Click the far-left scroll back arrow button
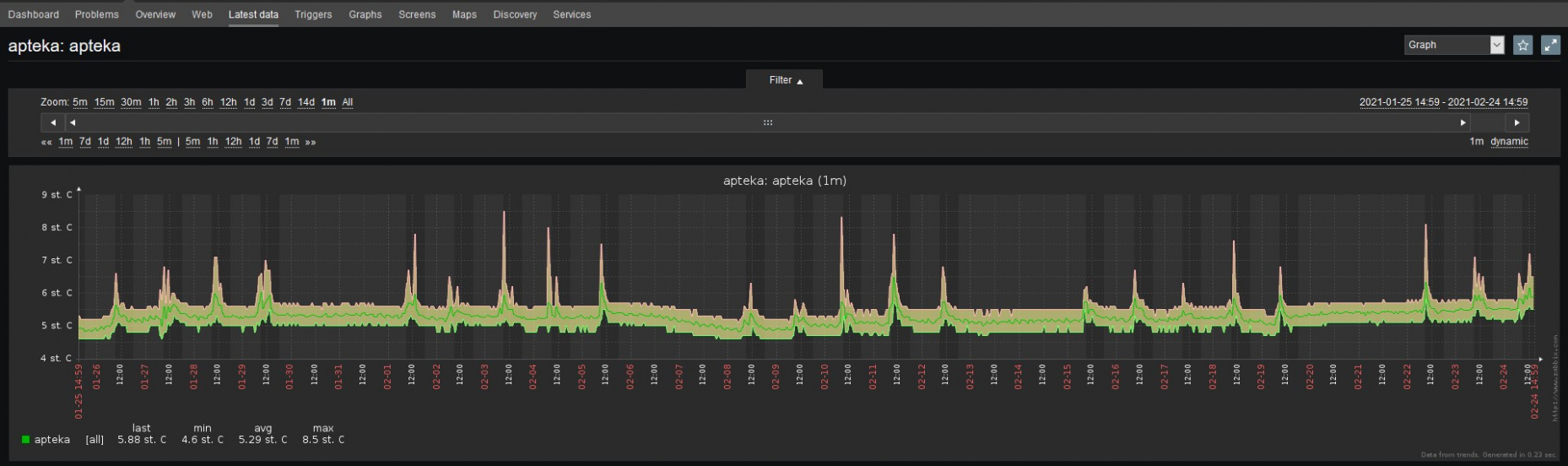 (53, 122)
